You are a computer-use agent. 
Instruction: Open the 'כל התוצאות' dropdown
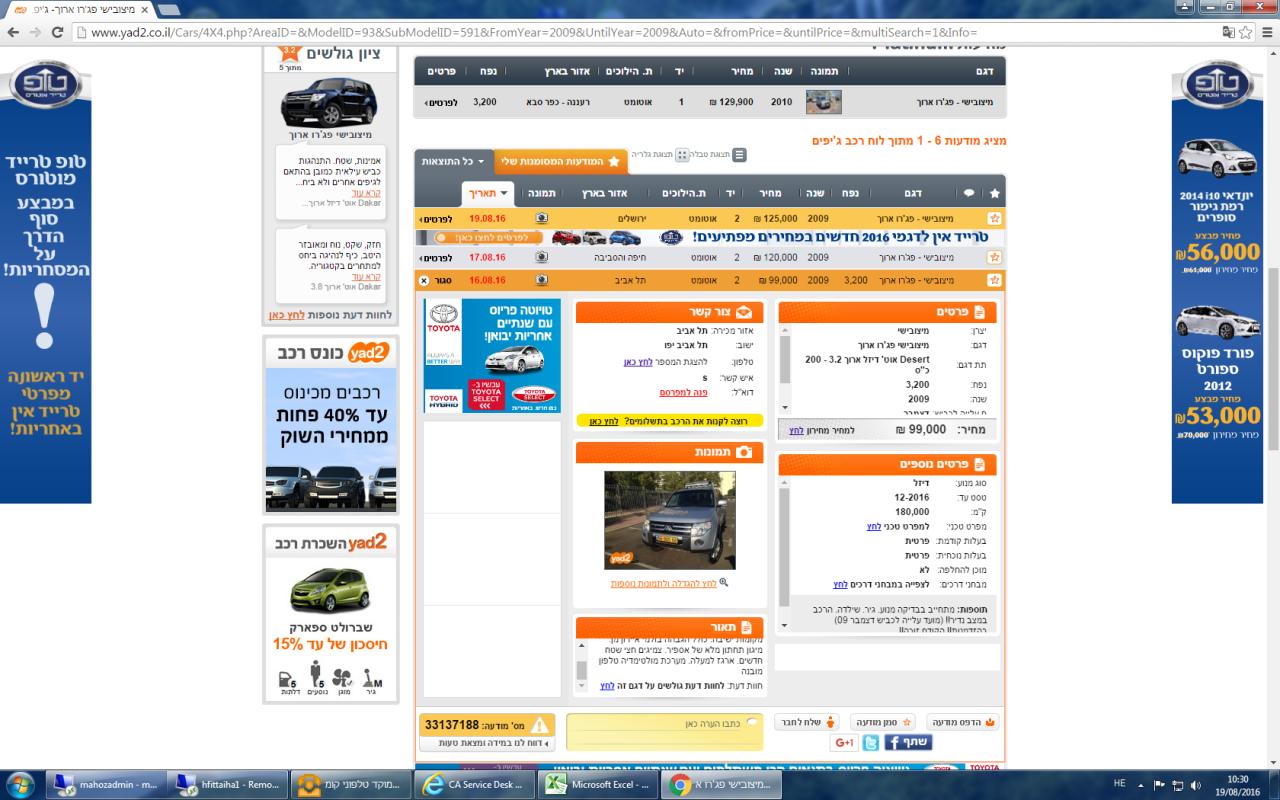453,161
